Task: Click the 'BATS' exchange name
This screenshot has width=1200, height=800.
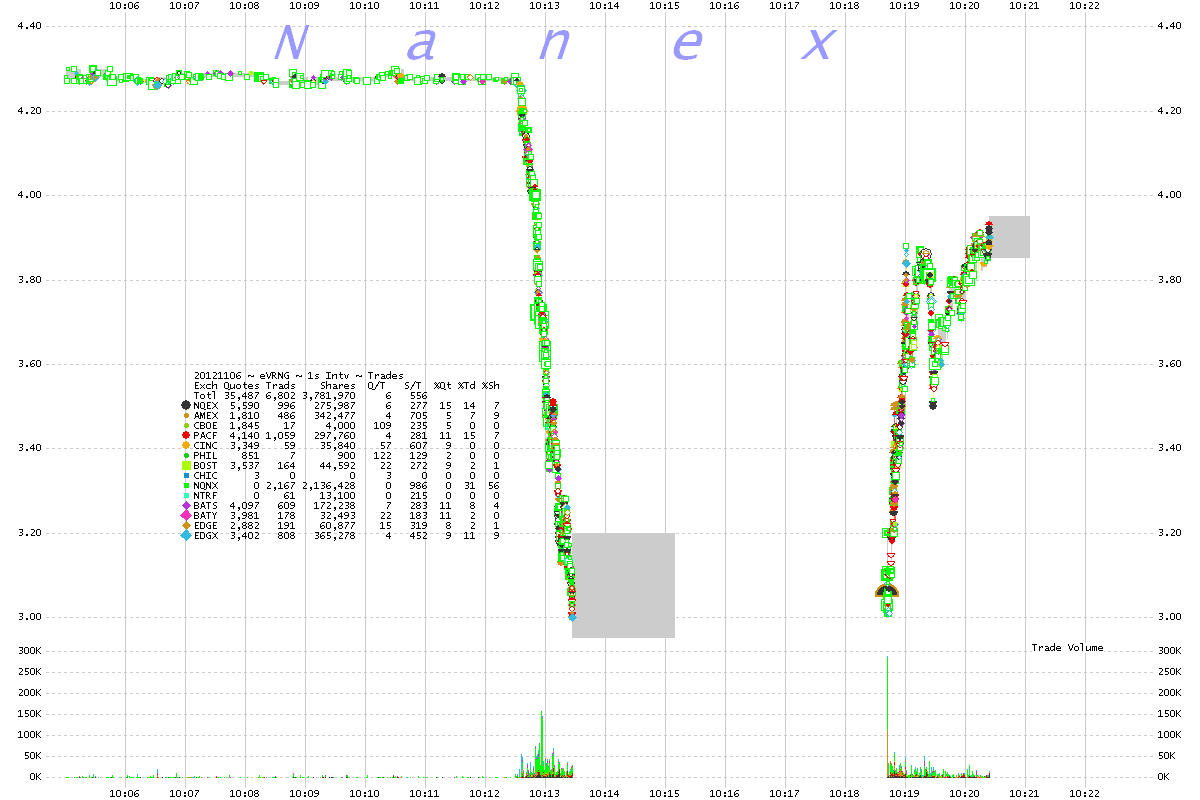Action: point(206,505)
